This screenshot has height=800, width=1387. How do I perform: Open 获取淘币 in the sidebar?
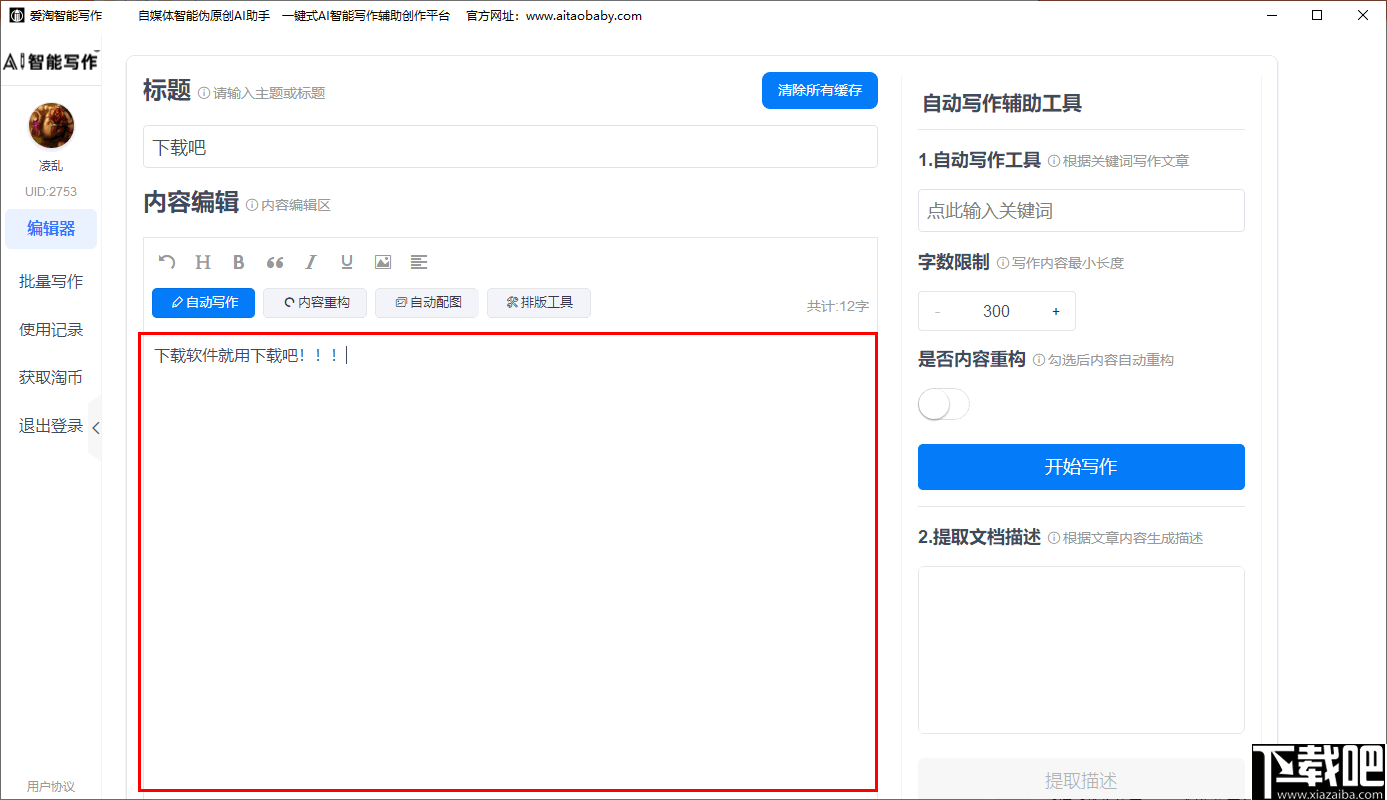[51, 377]
